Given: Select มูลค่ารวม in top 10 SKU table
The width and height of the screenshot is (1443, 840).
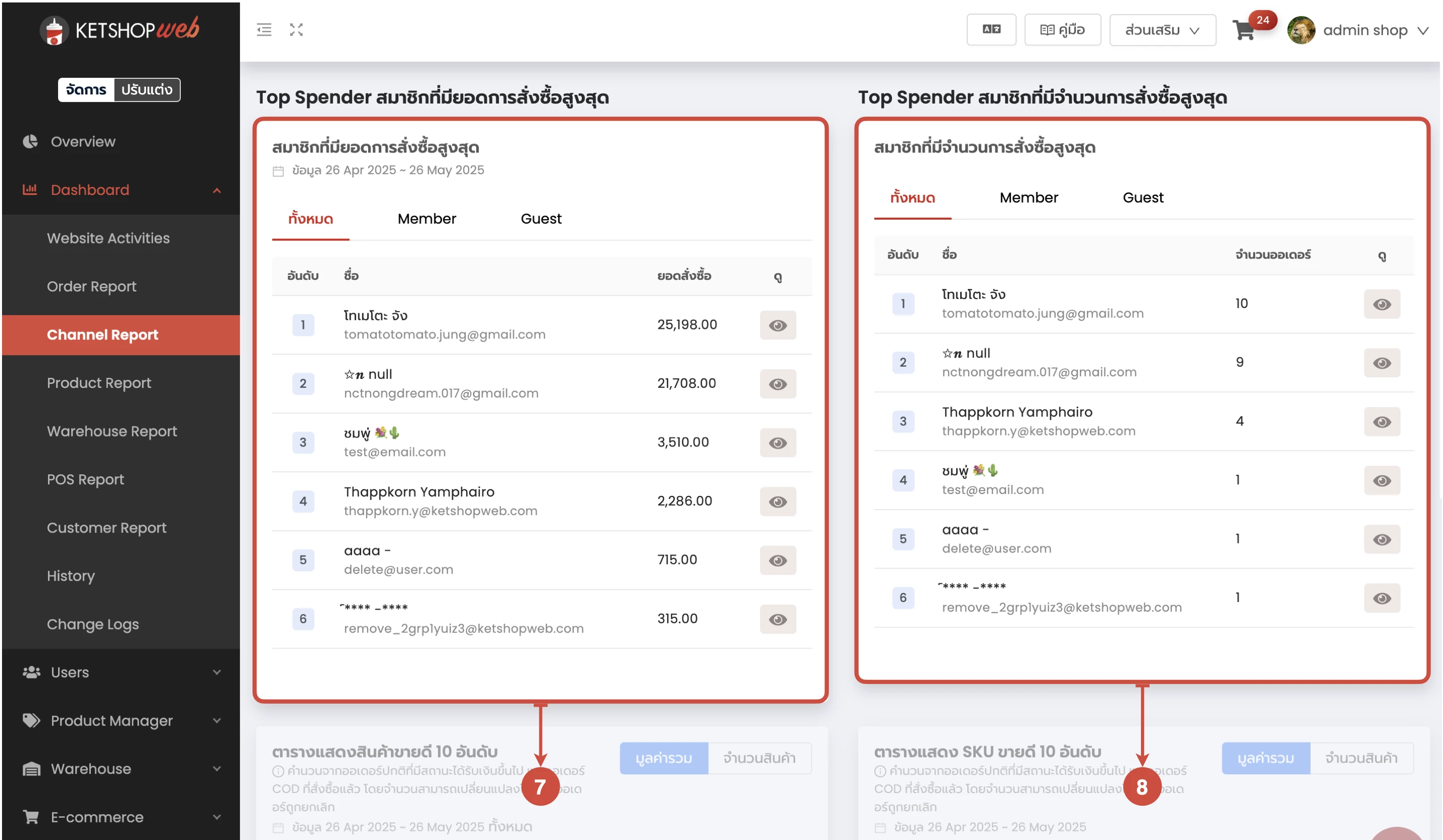Looking at the screenshot, I should coord(1266,758).
